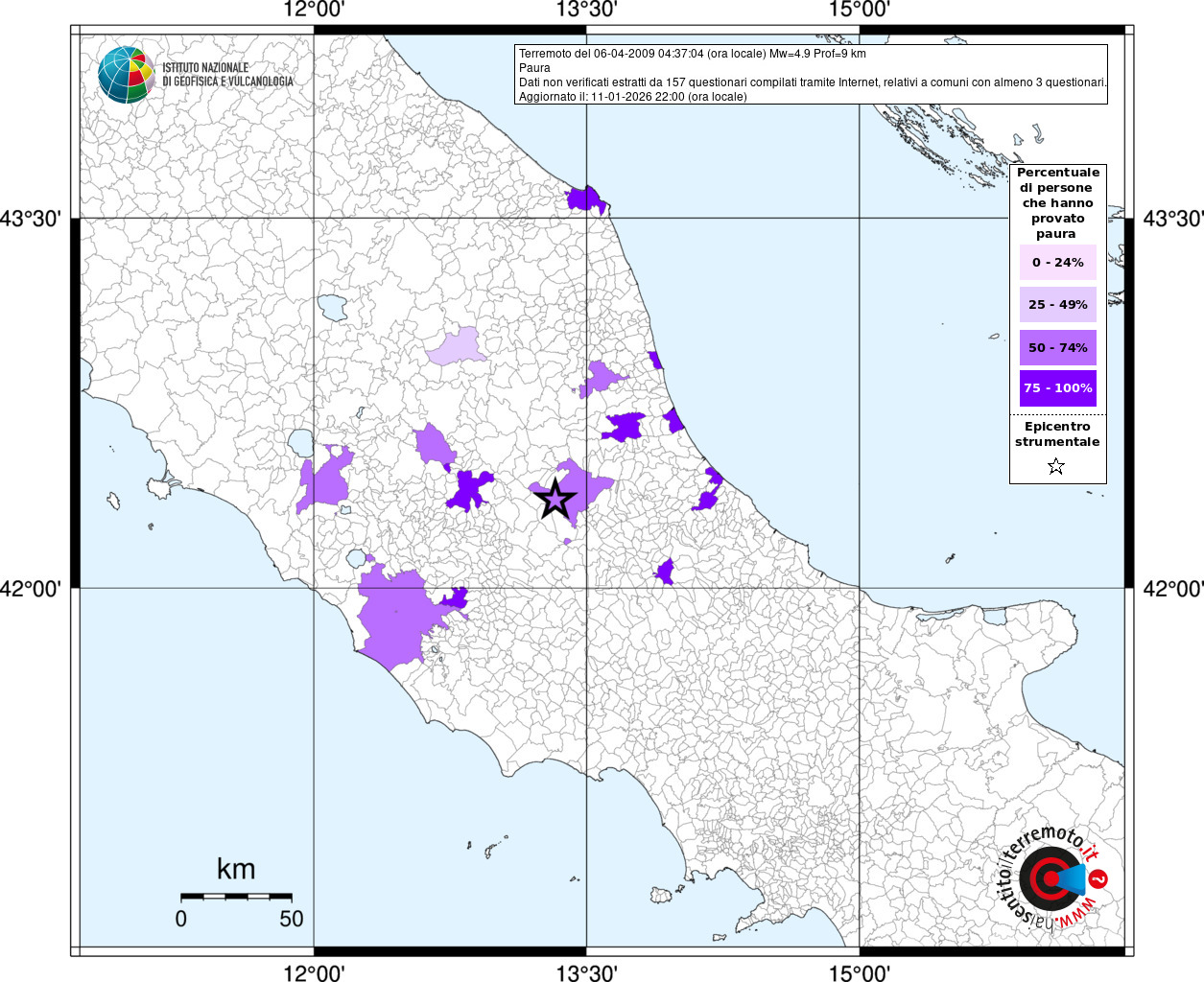Click the "km" scale bar label

[x=236, y=869]
